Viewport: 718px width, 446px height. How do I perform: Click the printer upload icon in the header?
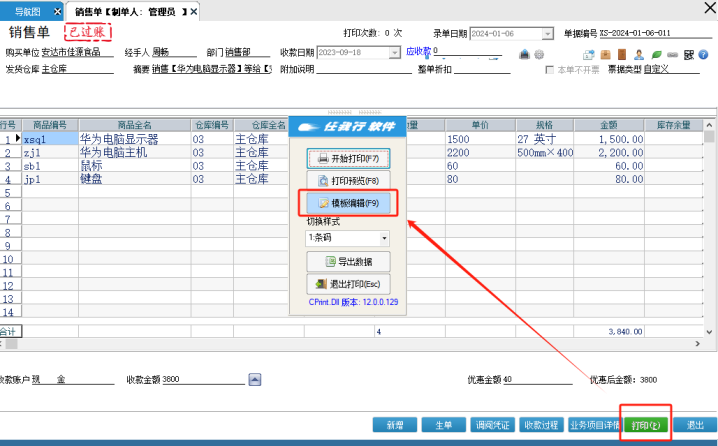point(524,54)
